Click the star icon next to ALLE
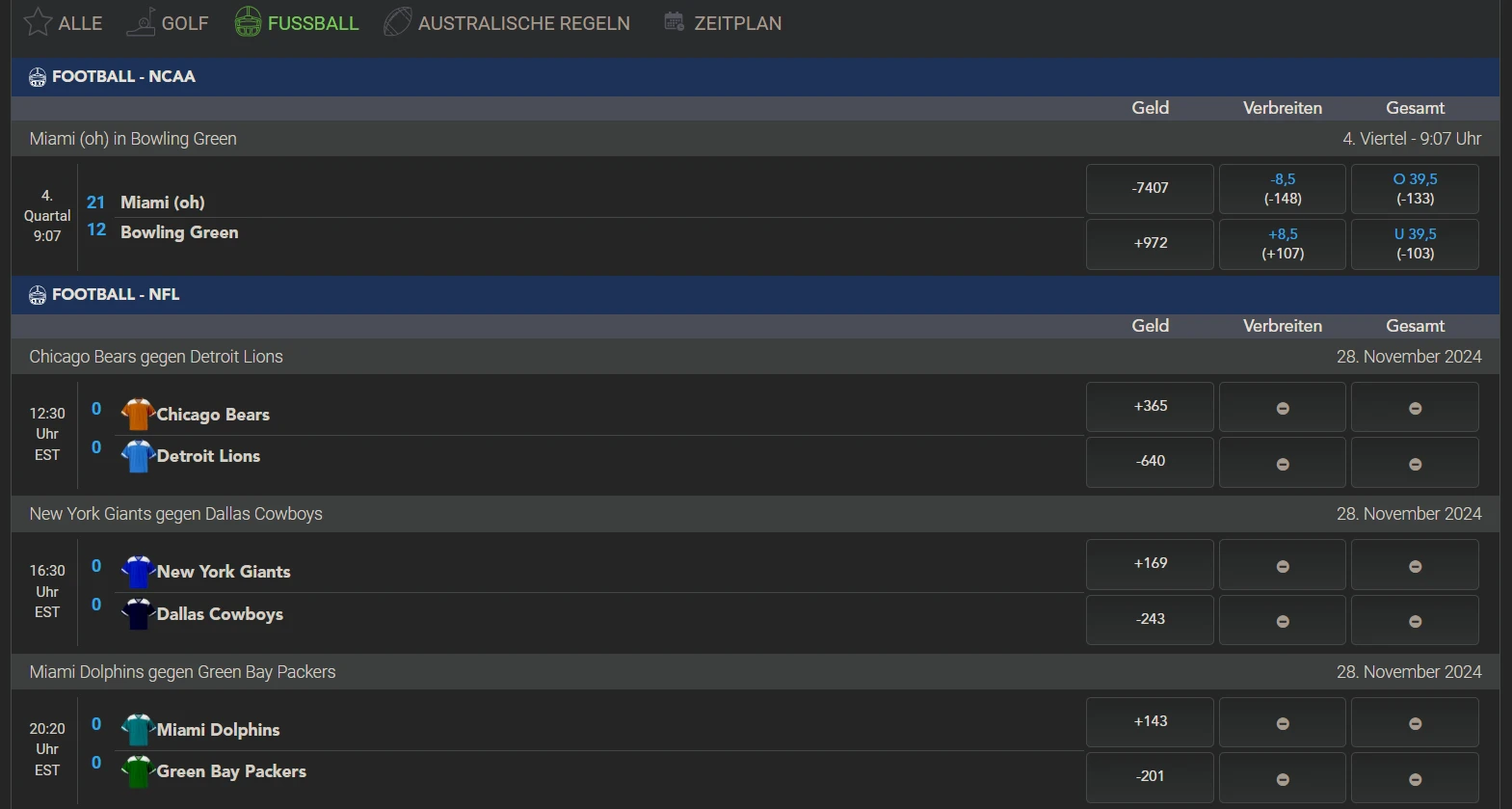 coord(38,22)
